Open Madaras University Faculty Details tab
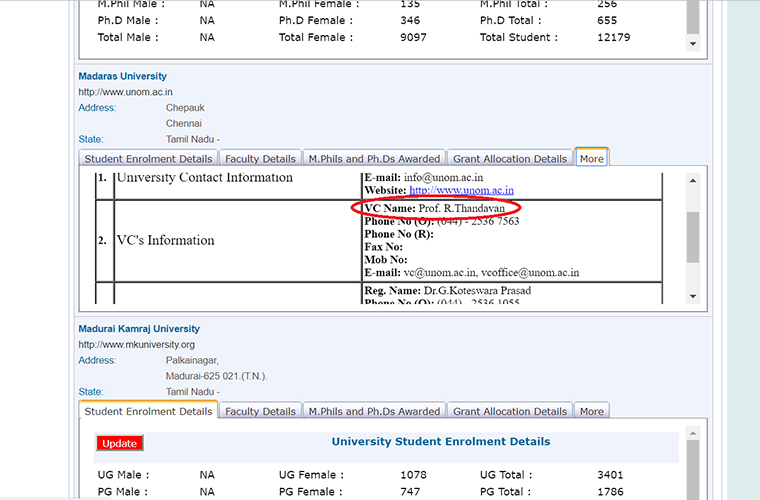 point(260,158)
